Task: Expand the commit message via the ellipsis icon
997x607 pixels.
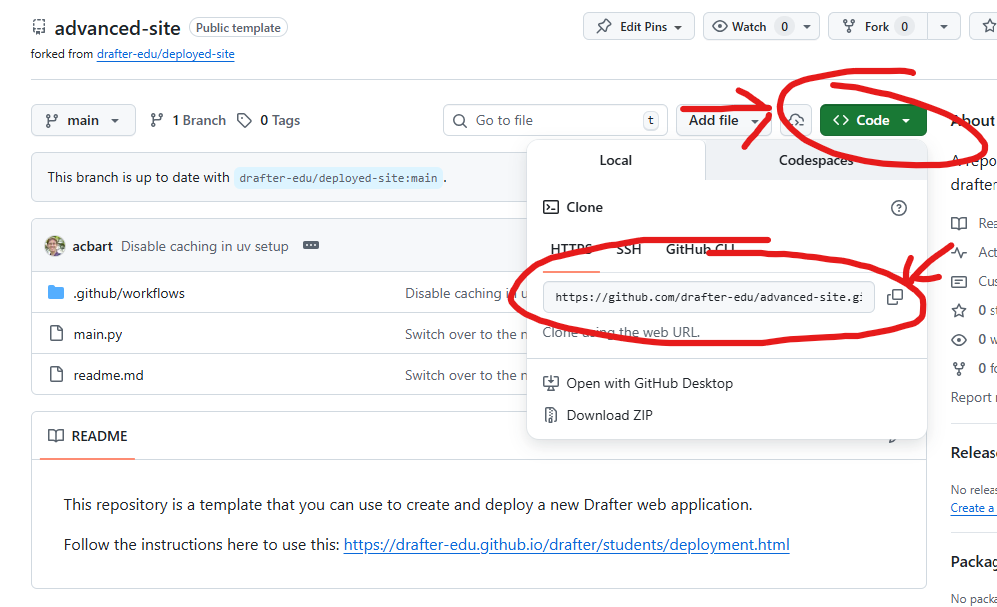Action: pos(311,245)
